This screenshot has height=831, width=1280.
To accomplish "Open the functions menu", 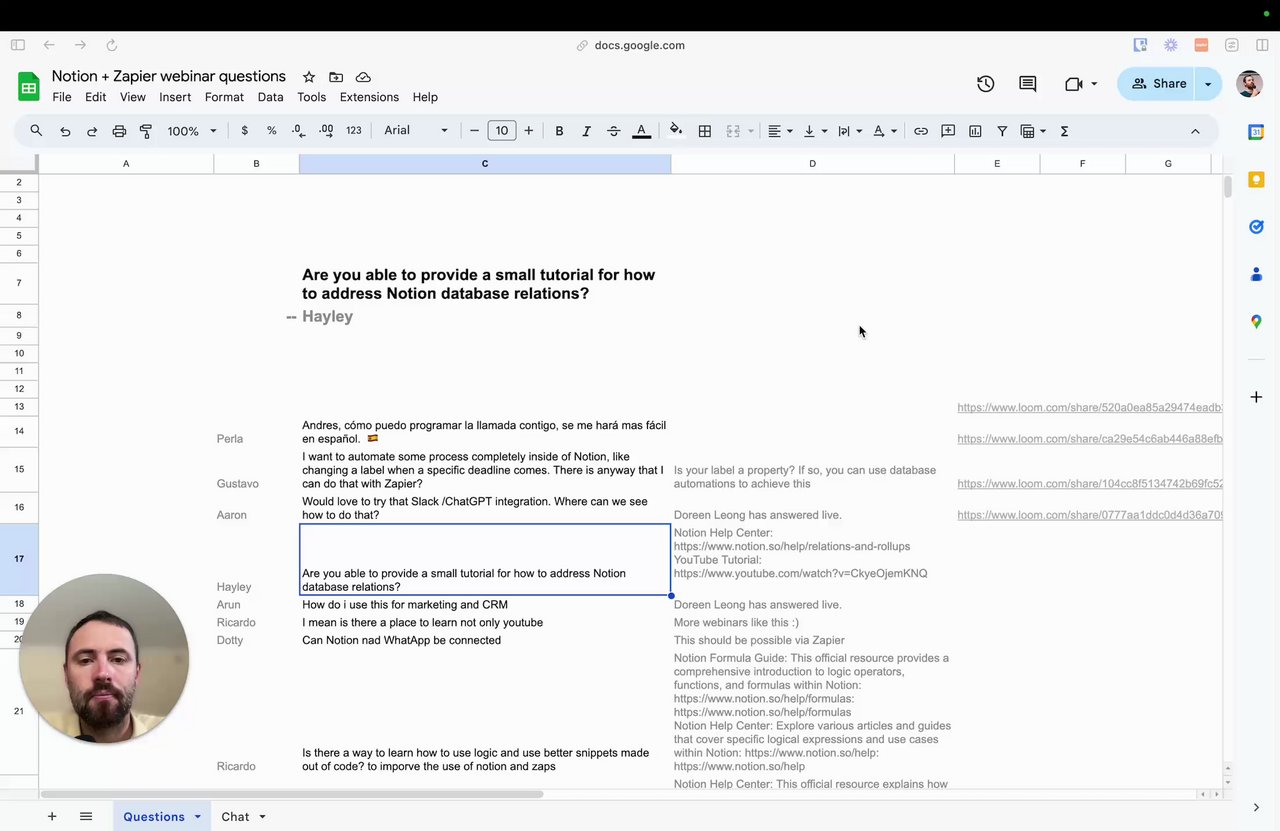I will (x=1064, y=131).
